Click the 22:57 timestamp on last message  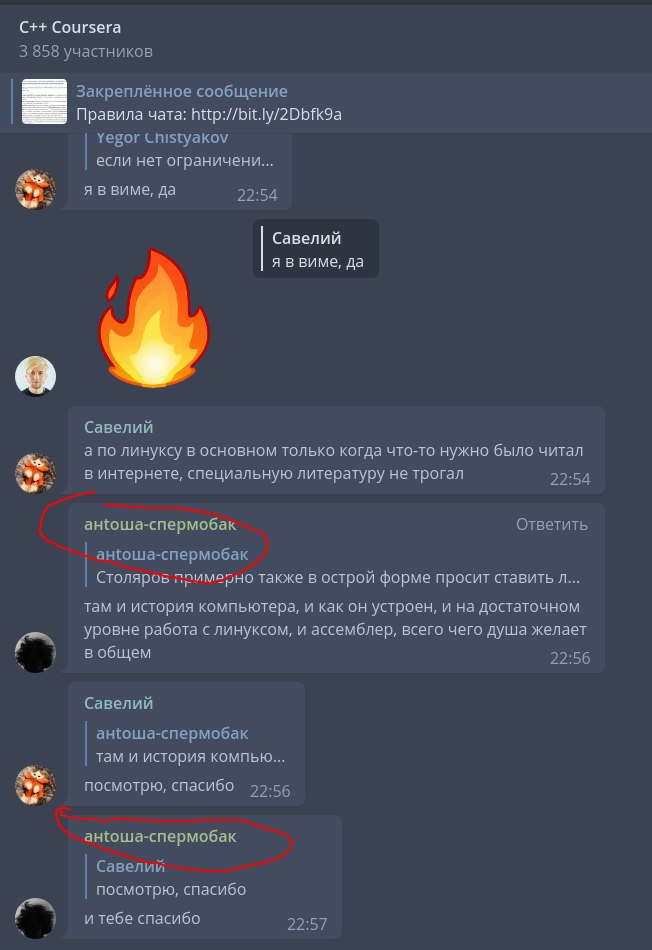[x=307, y=925]
